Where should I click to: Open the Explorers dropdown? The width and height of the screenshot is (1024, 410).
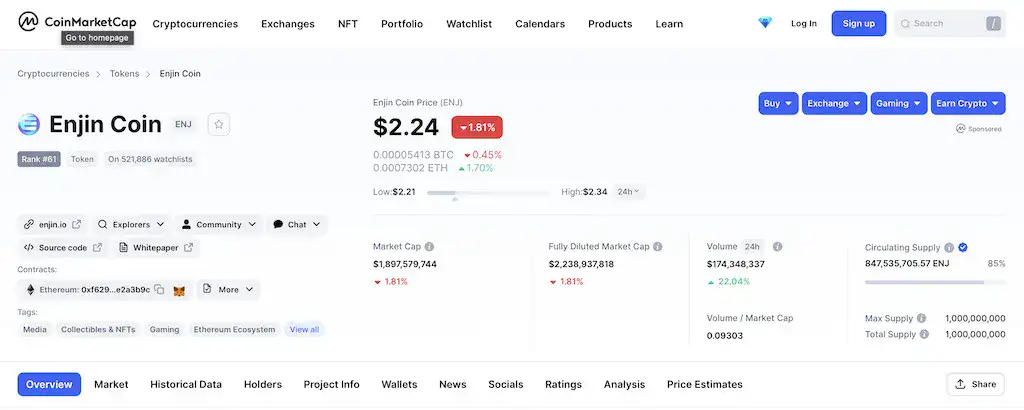pyautogui.click(x=131, y=225)
